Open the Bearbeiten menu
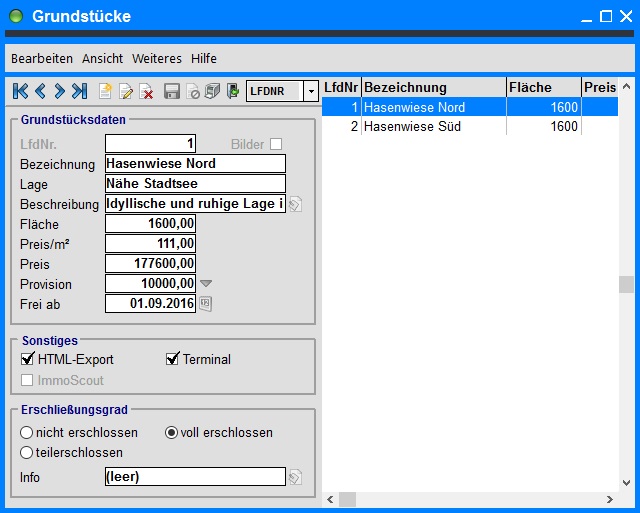Screen dimensions: 640x513 point(42,59)
